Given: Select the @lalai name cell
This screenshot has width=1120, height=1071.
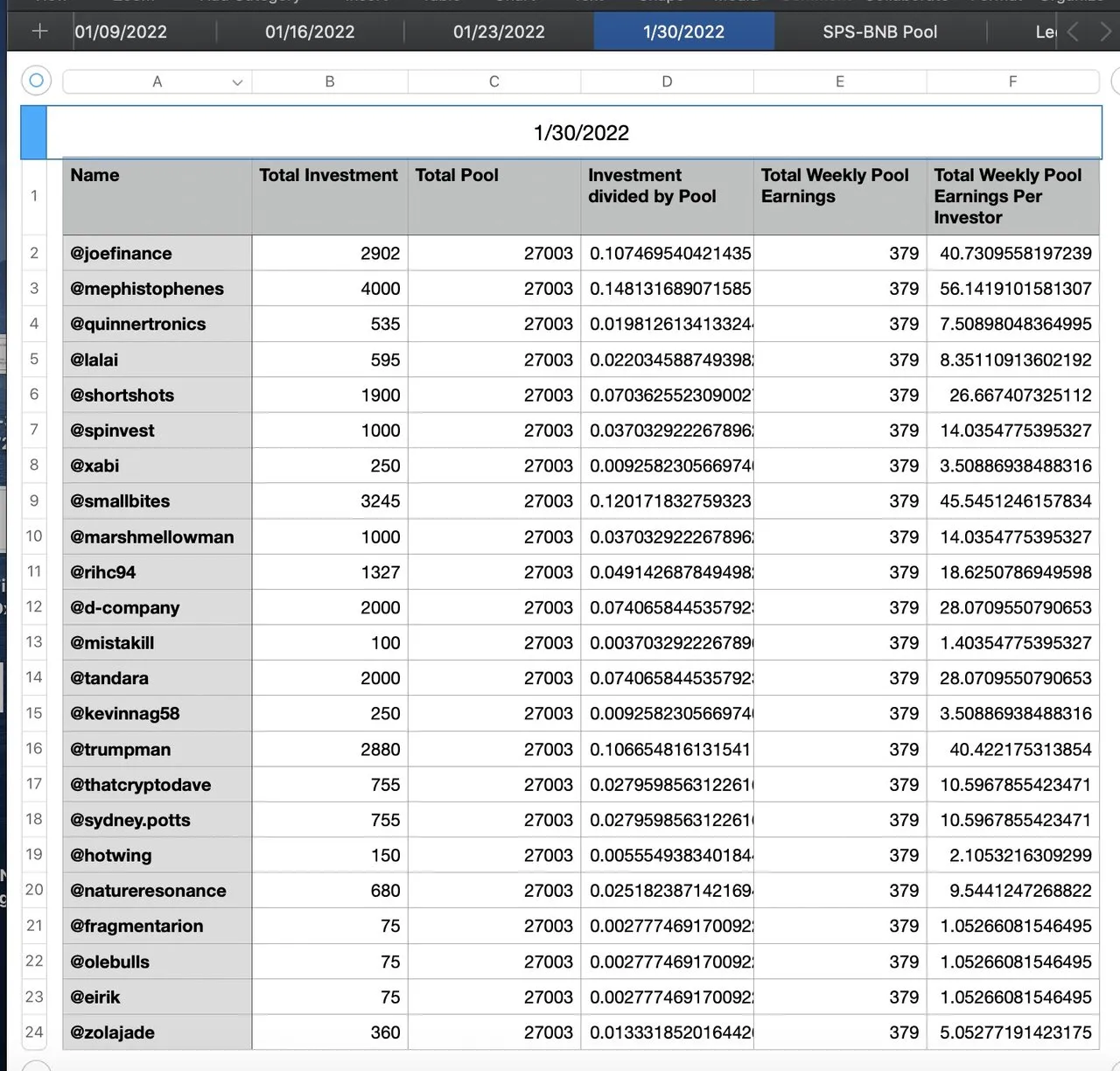Looking at the screenshot, I should point(157,360).
